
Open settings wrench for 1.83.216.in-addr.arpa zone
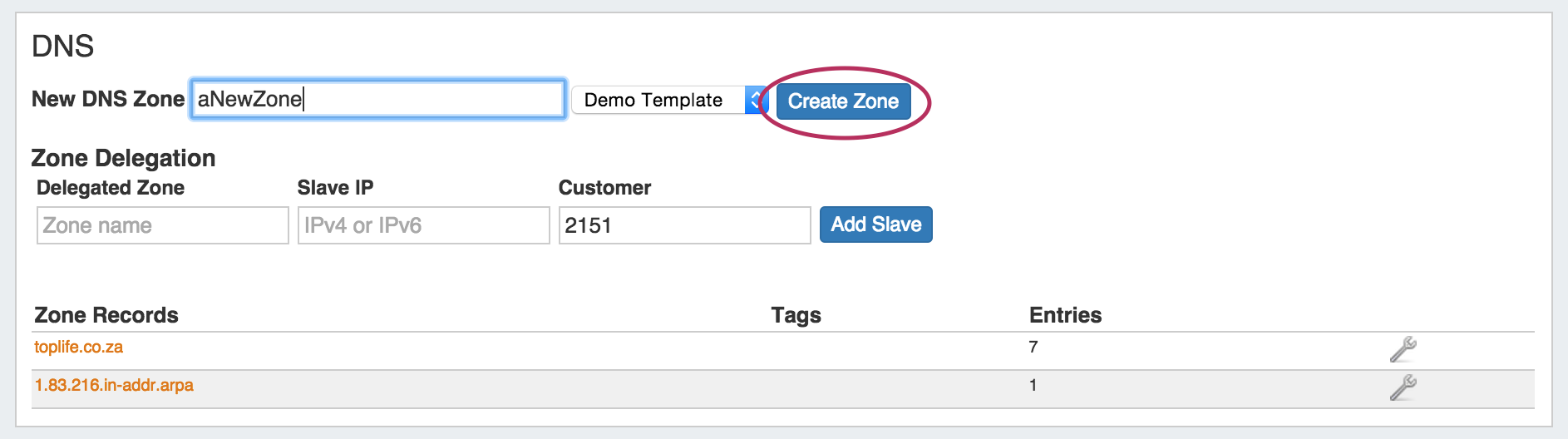click(1403, 387)
